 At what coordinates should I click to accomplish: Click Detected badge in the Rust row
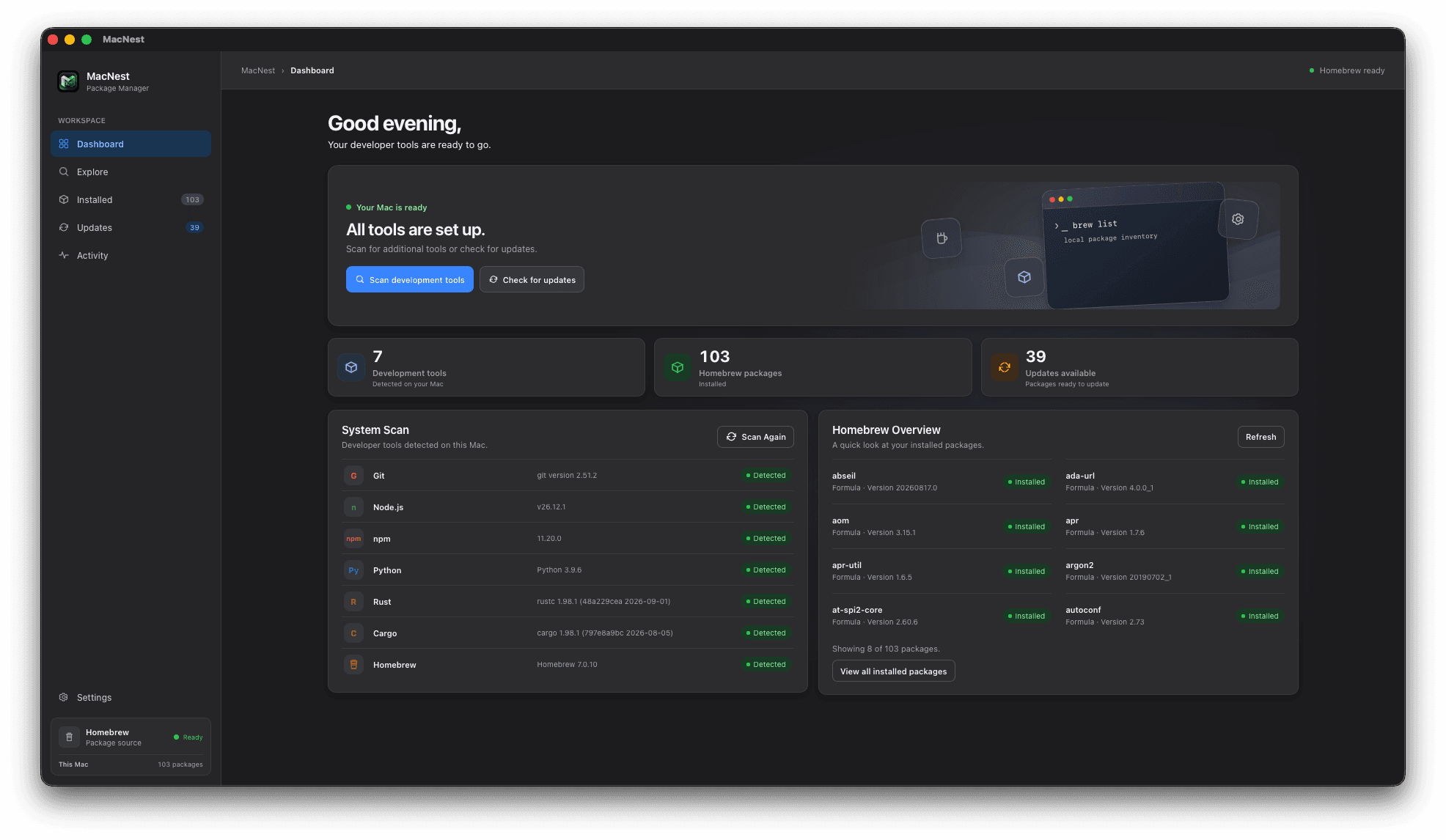click(766, 602)
